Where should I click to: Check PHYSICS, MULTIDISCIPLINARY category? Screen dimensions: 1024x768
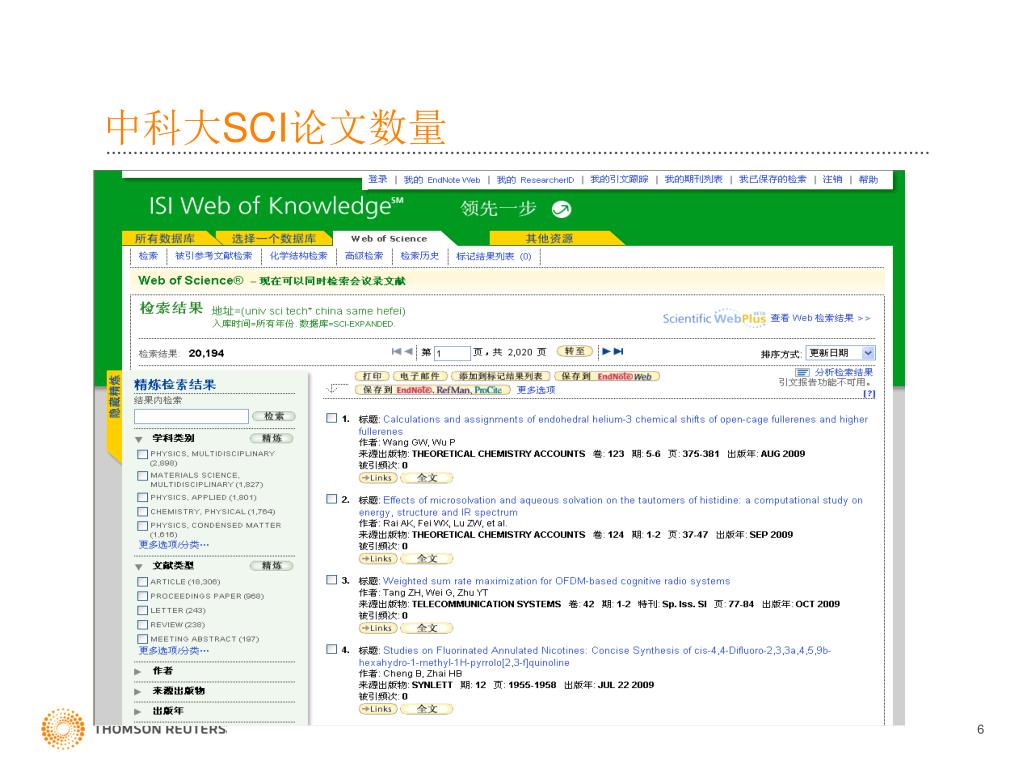click(x=142, y=454)
